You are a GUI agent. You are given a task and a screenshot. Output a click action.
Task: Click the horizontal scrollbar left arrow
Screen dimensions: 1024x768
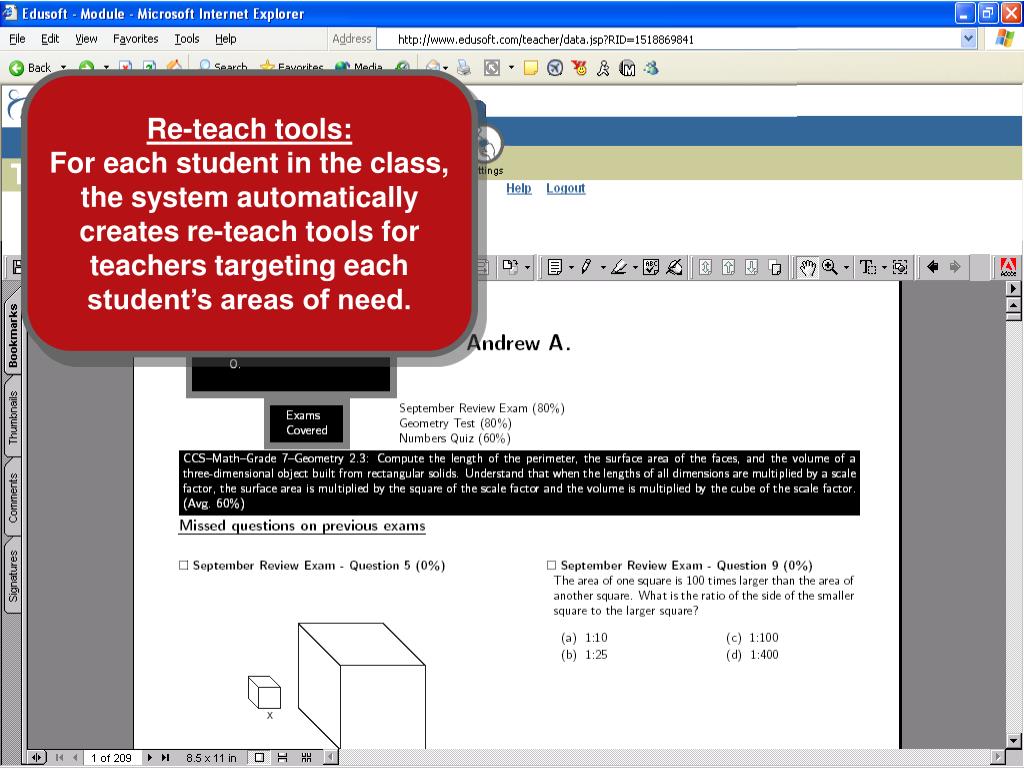[x=331, y=758]
